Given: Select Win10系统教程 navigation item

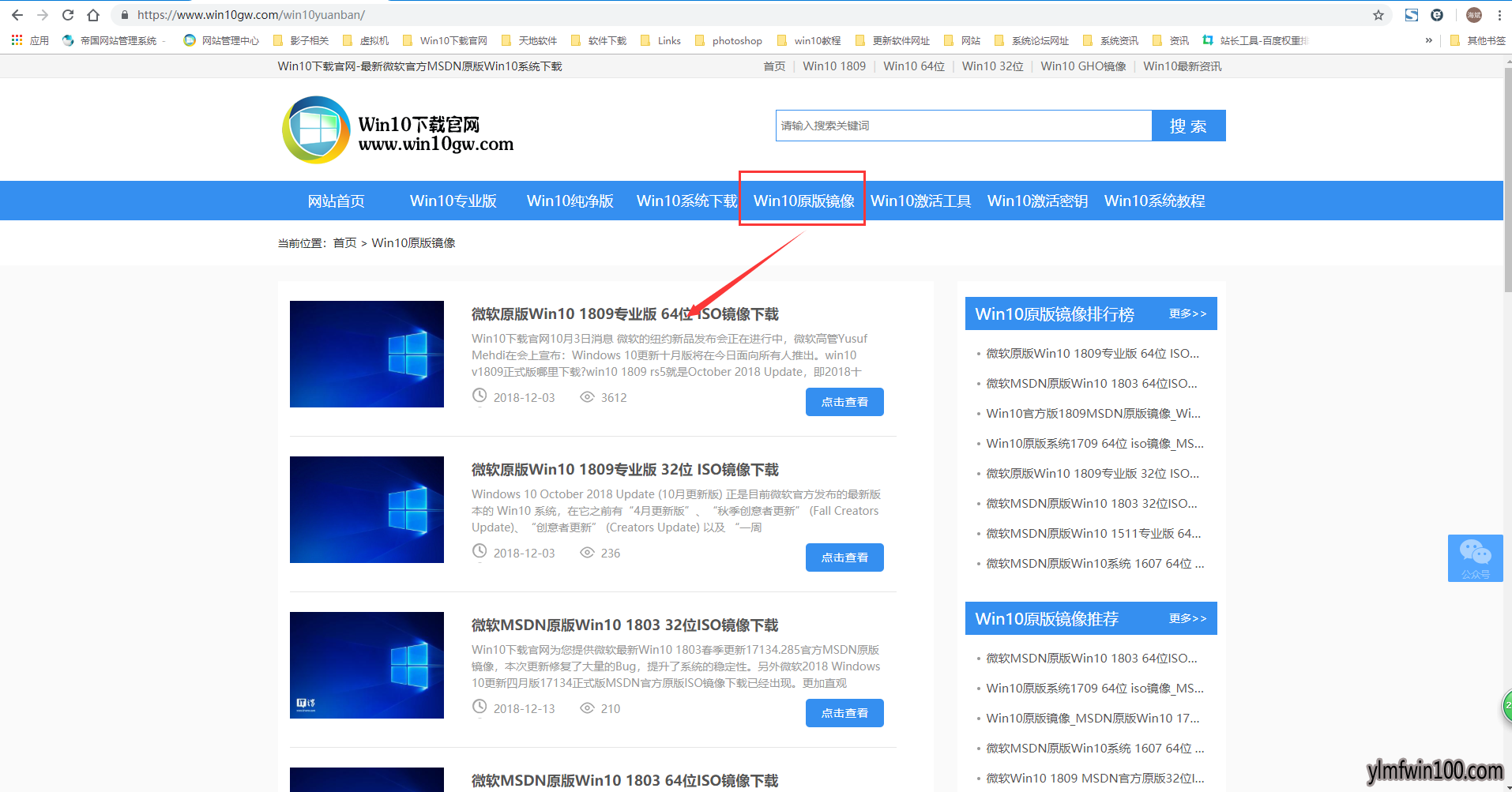Looking at the screenshot, I should click(1155, 201).
